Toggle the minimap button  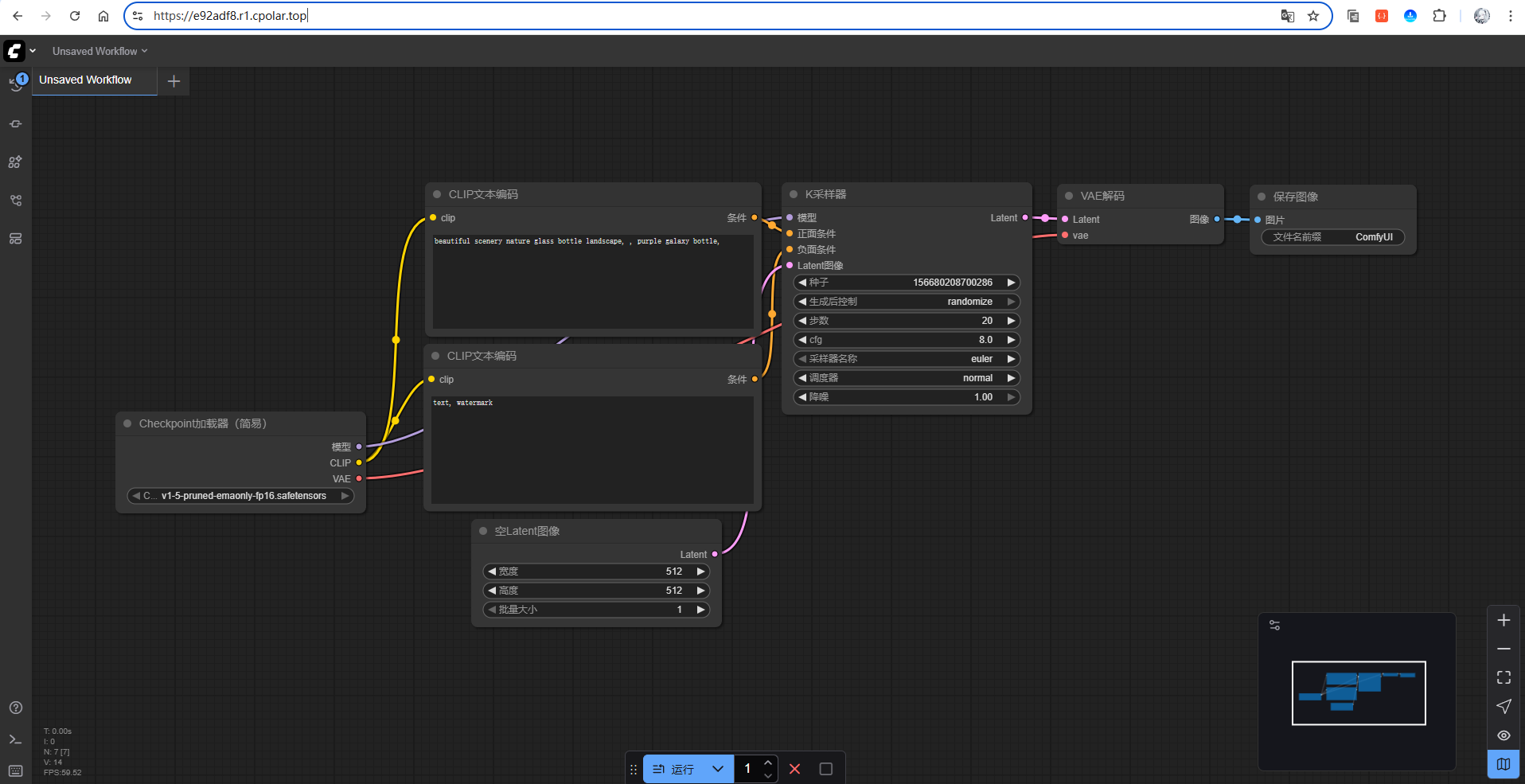pos(1504,764)
